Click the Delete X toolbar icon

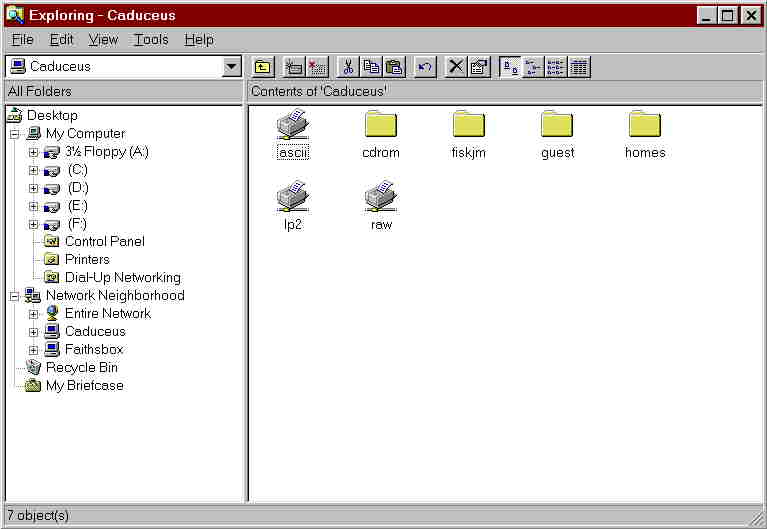(x=456, y=67)
